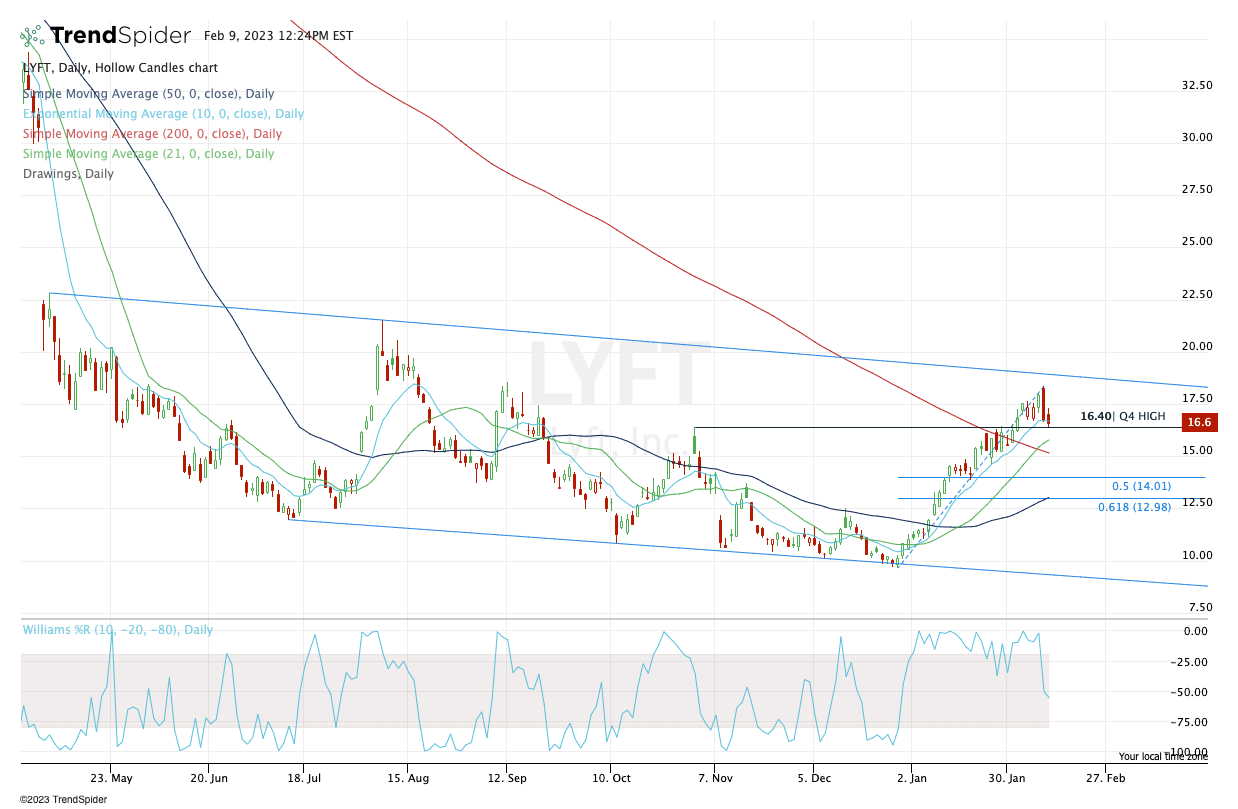Click the 23. May date axis label

[111, 777]
